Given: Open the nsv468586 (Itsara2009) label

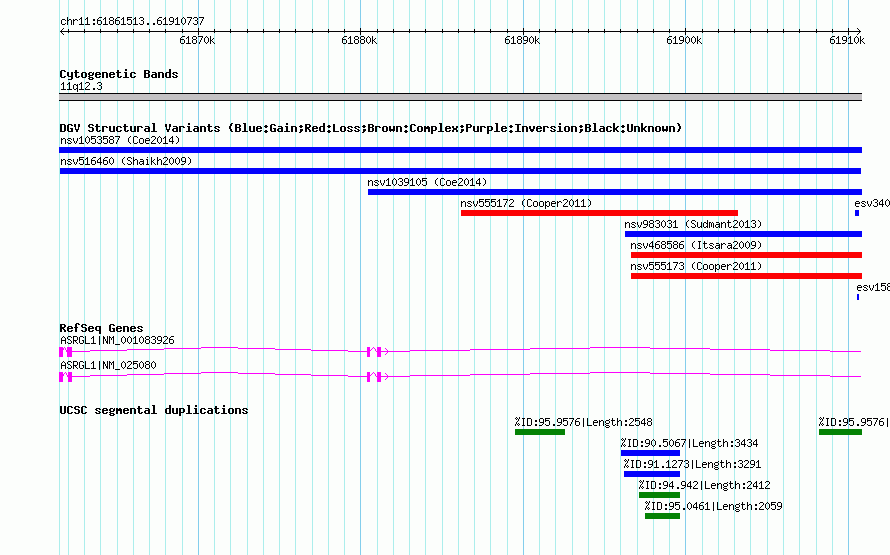Looking at the screenshot, I should point(696,245).
